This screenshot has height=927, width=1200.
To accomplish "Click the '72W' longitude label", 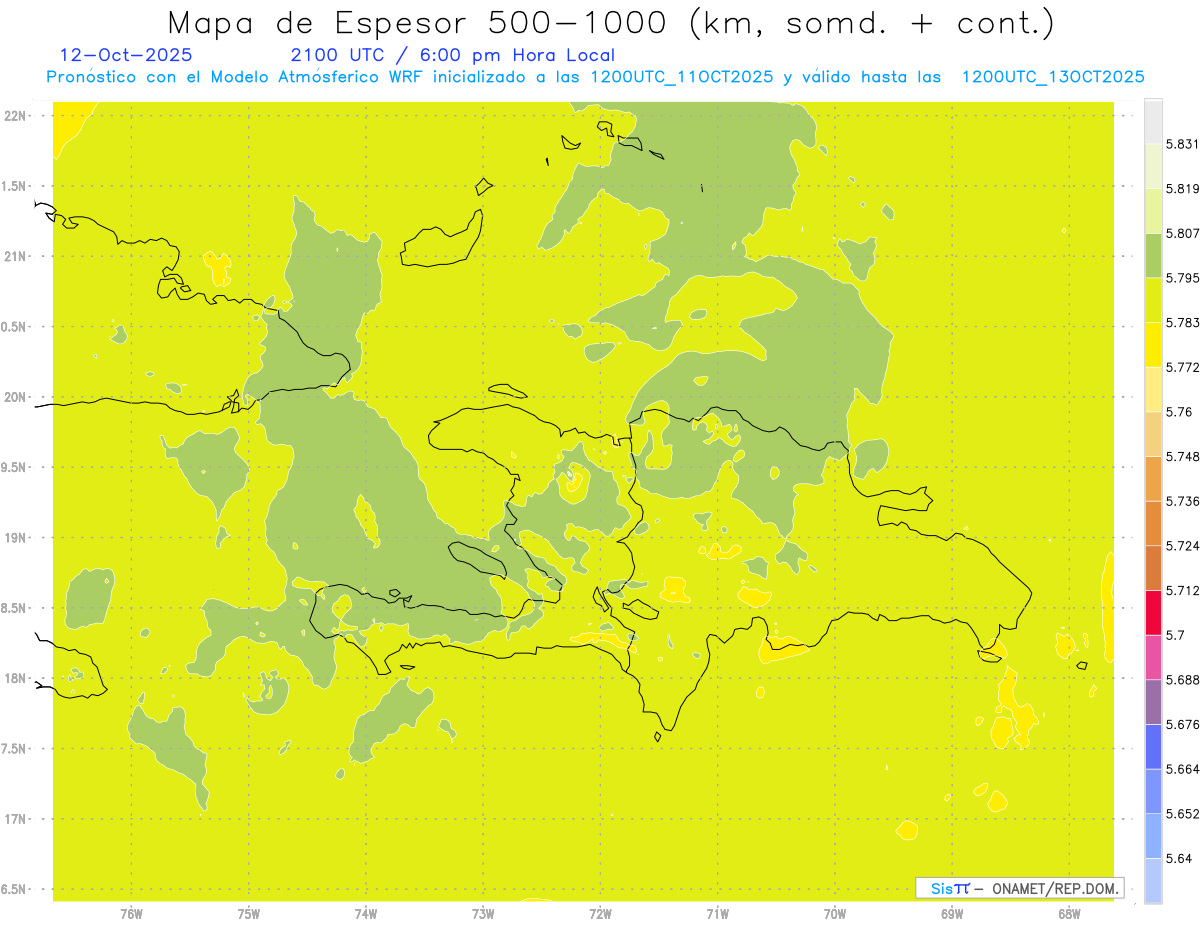I will (600, 914).
